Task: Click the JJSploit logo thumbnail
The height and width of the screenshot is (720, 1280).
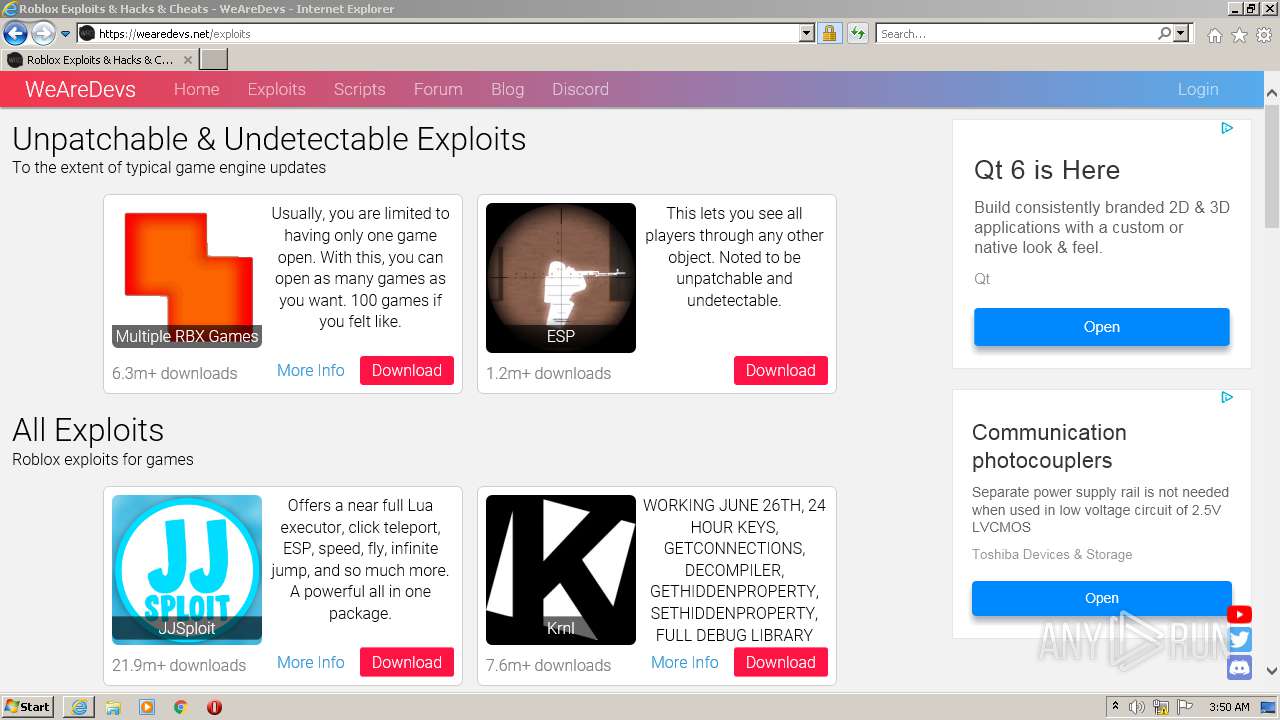Action: pos(187,570)
